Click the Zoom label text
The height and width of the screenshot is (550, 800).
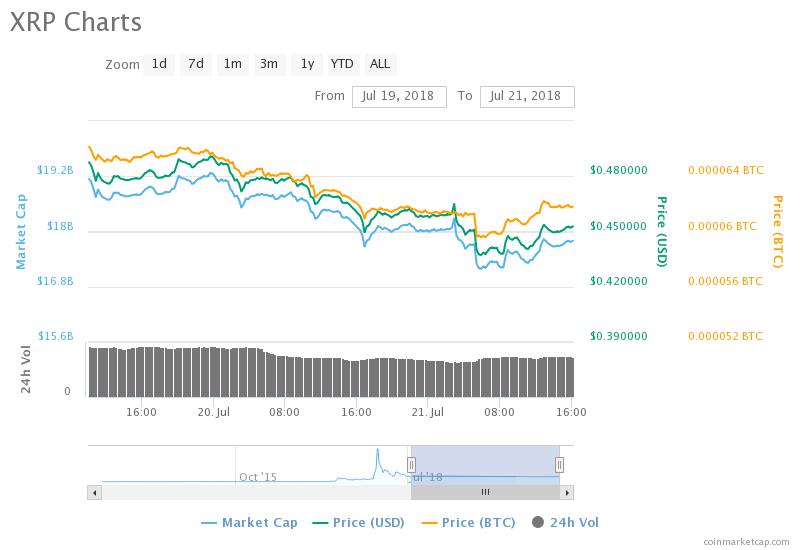[x=122, y=65]
